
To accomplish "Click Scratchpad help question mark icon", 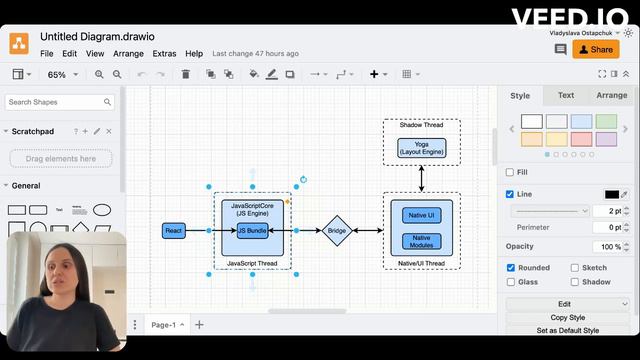I will [x=76, y=131].
